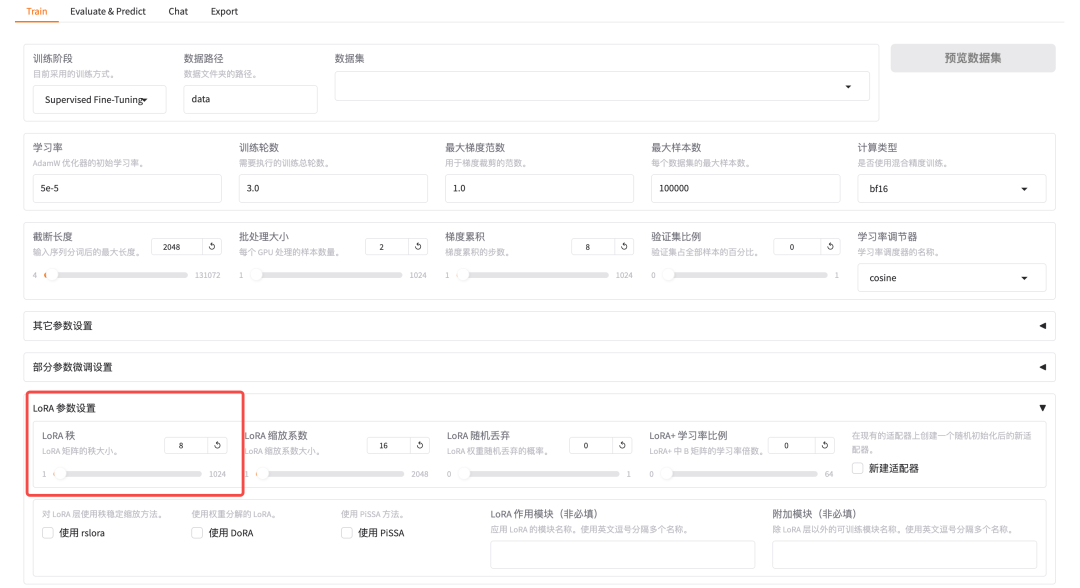This screenshot has width=1080, height=588.
Task: Click the 附加模块 text box
Action: click(904, 554)
